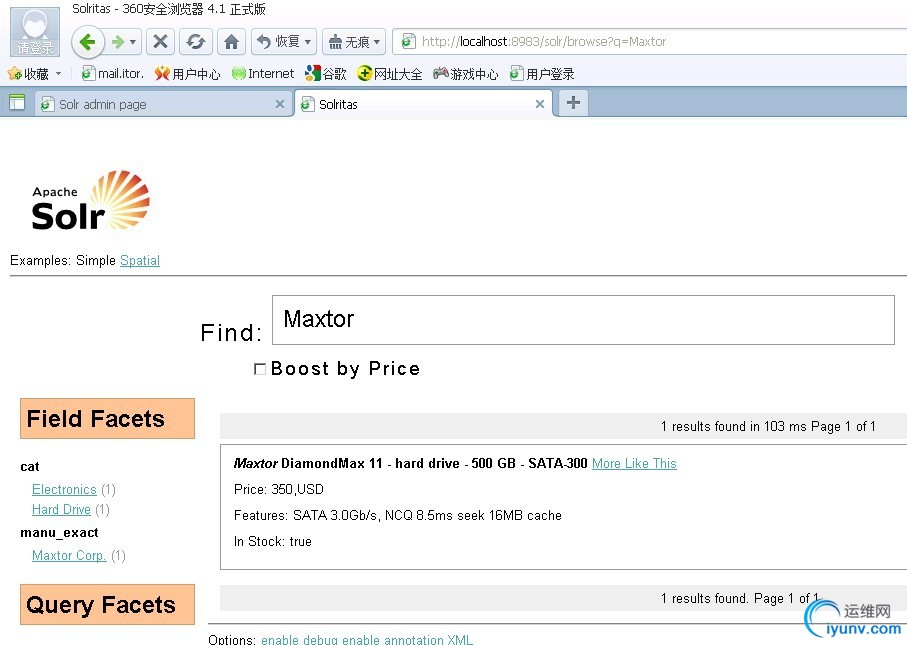Close the Solritas tab
Screen dimensions: 907x645
[540, 104]
